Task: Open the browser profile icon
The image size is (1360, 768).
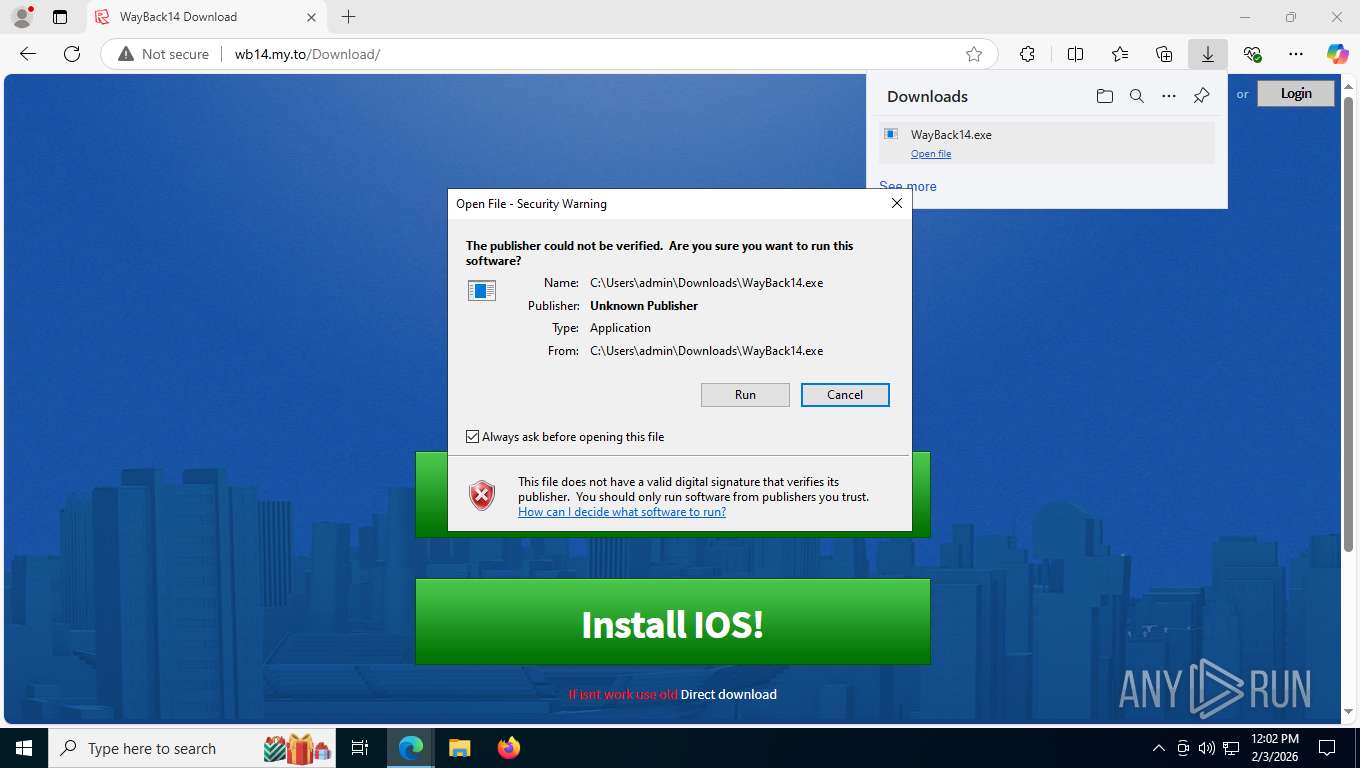Action: 22,17
